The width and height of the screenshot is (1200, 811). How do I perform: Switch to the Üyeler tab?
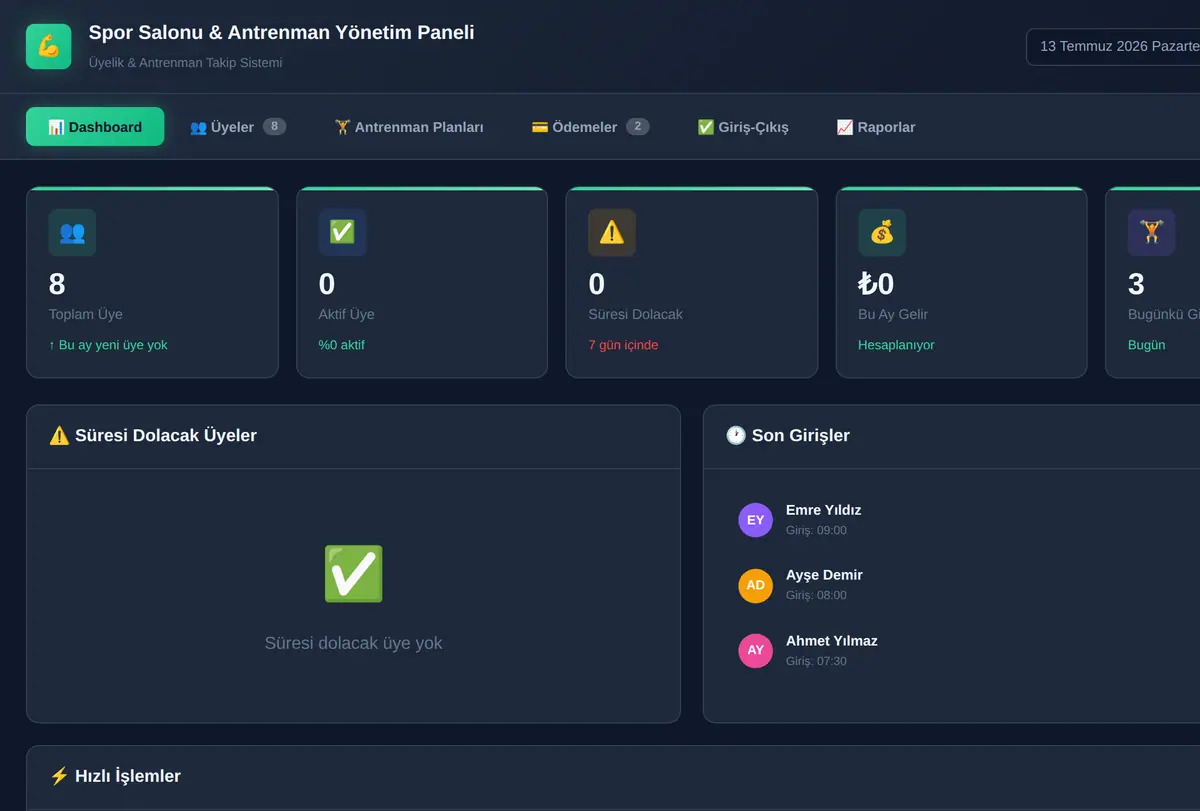pos(238,127)
